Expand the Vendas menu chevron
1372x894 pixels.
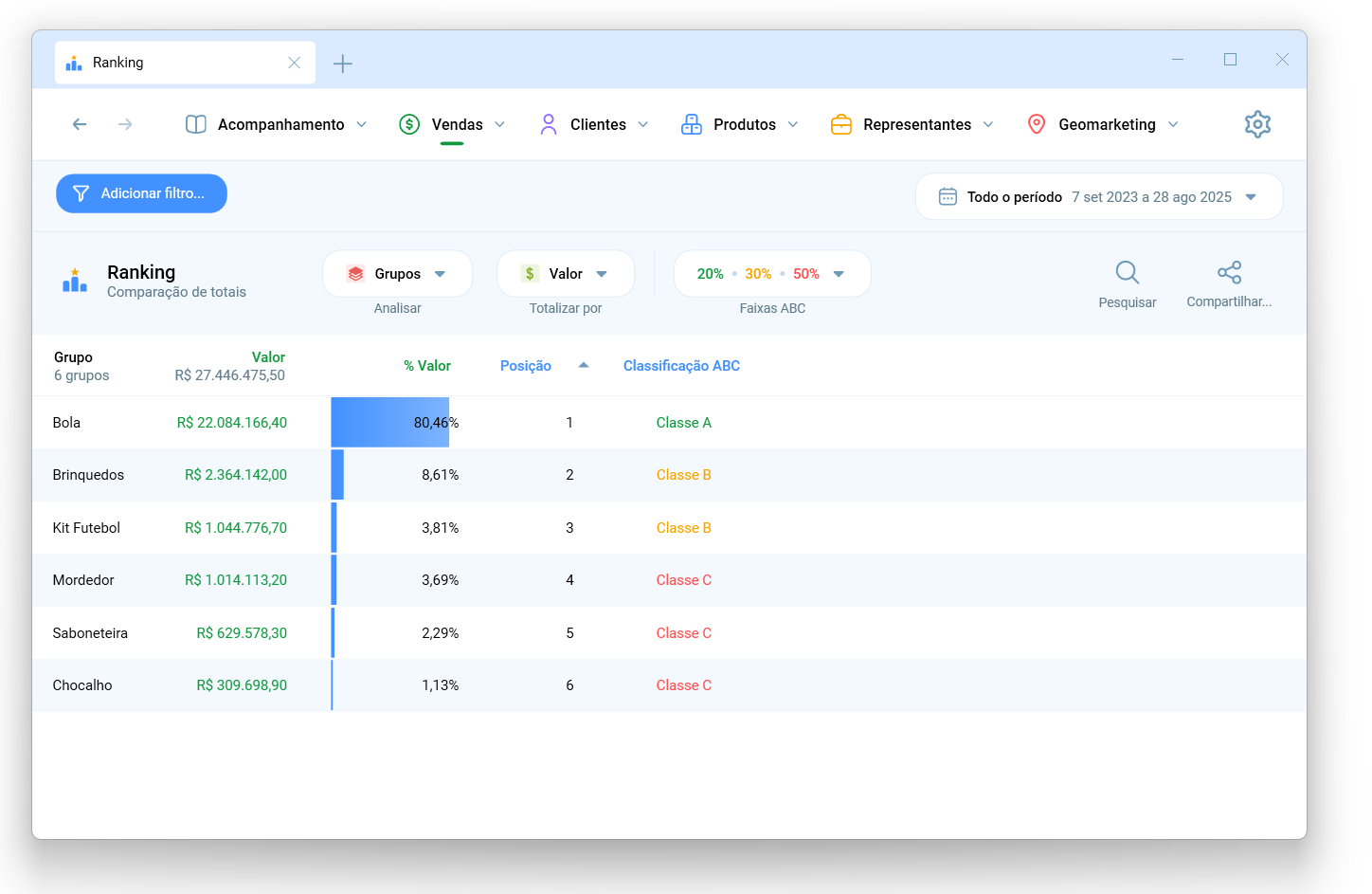499,124
